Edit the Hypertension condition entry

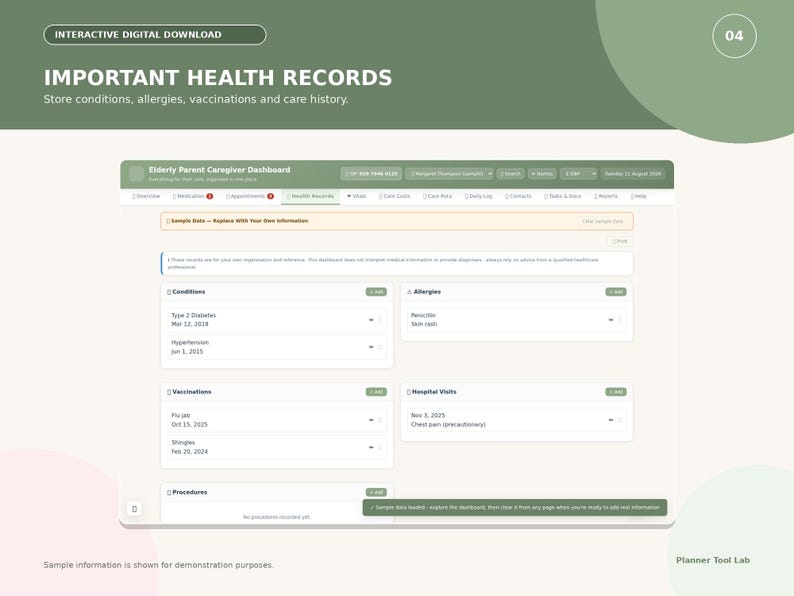pyautogui.click(x=371, y=347)
